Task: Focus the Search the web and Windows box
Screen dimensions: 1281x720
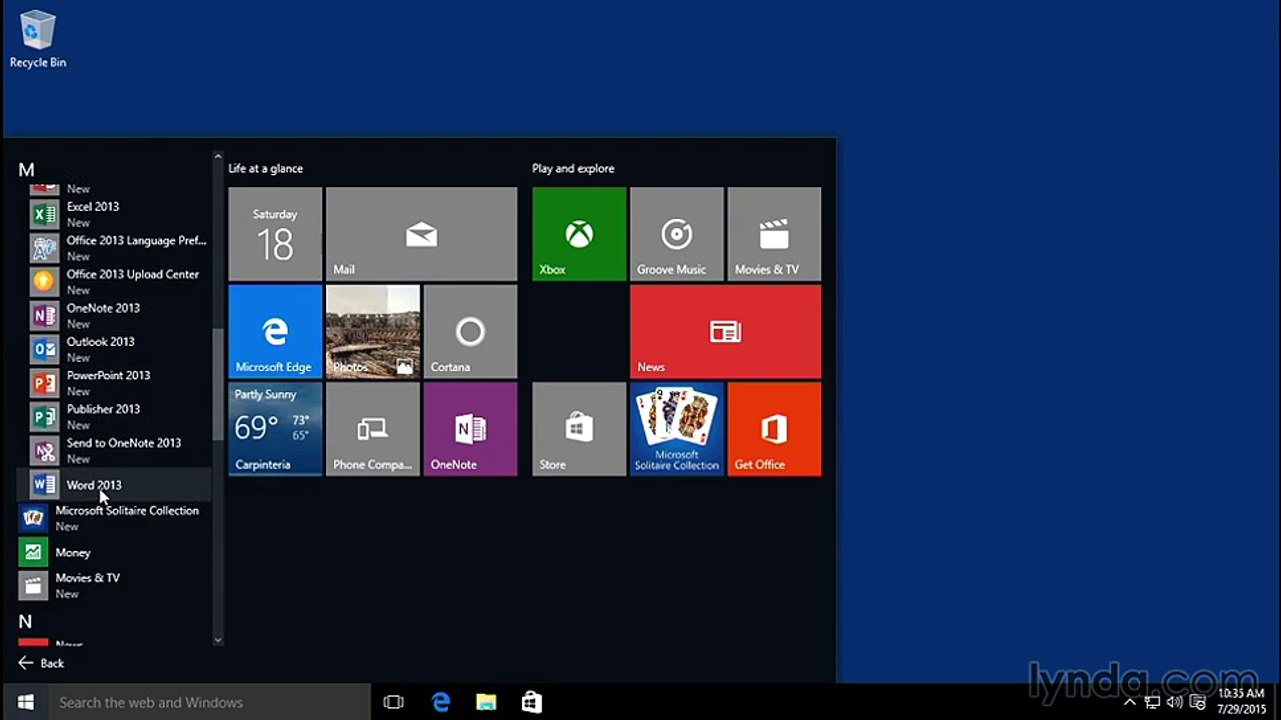Action: (x=210, y=702)
